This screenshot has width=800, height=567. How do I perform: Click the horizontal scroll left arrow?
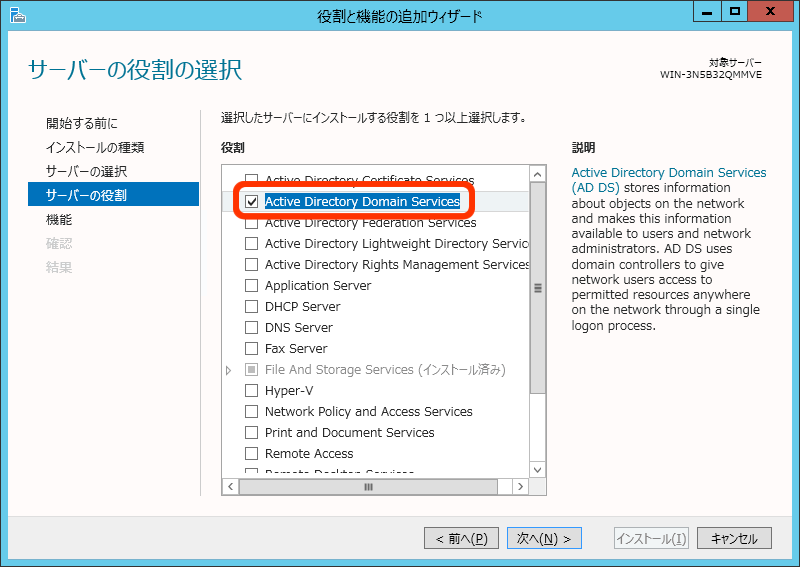pyautogui.click(x=231, y=486)
